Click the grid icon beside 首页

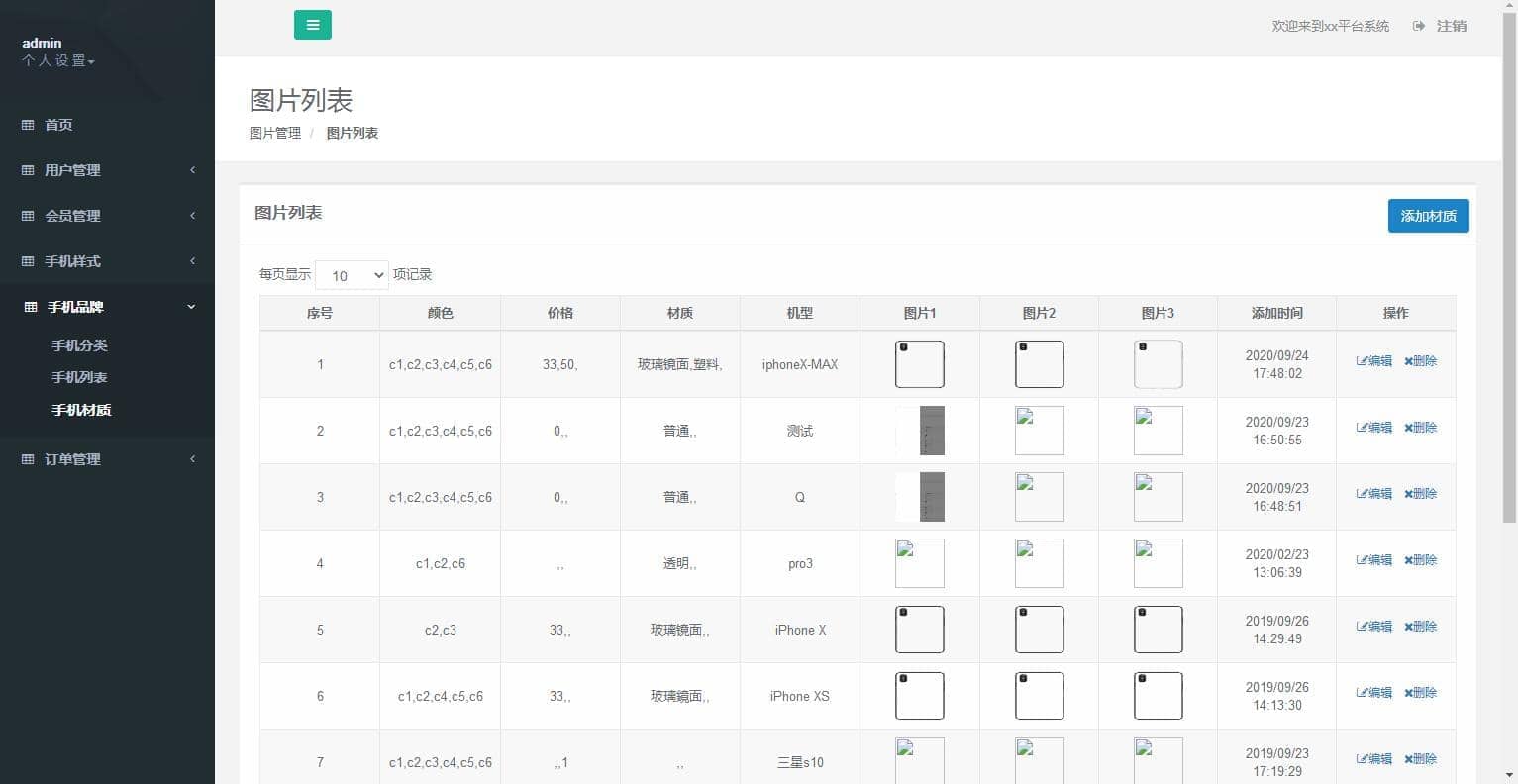point(28,125)
